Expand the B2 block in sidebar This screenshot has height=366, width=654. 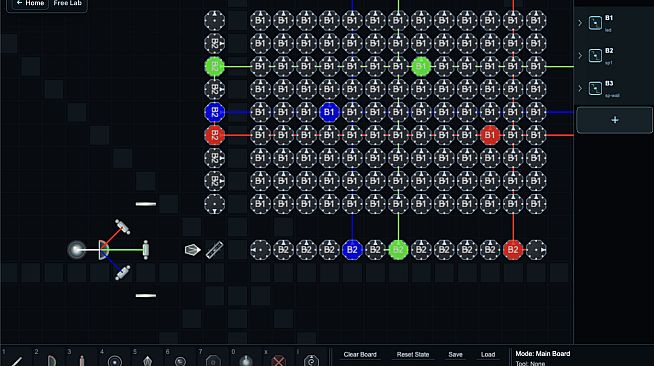580,55
